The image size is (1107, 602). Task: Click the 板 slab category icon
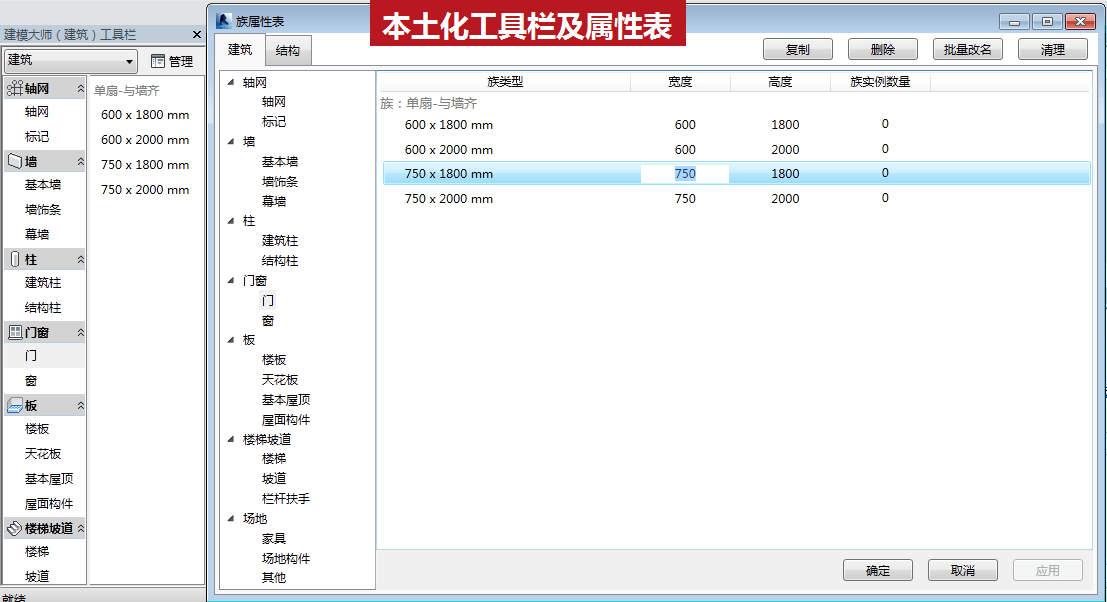pos(14,406)
